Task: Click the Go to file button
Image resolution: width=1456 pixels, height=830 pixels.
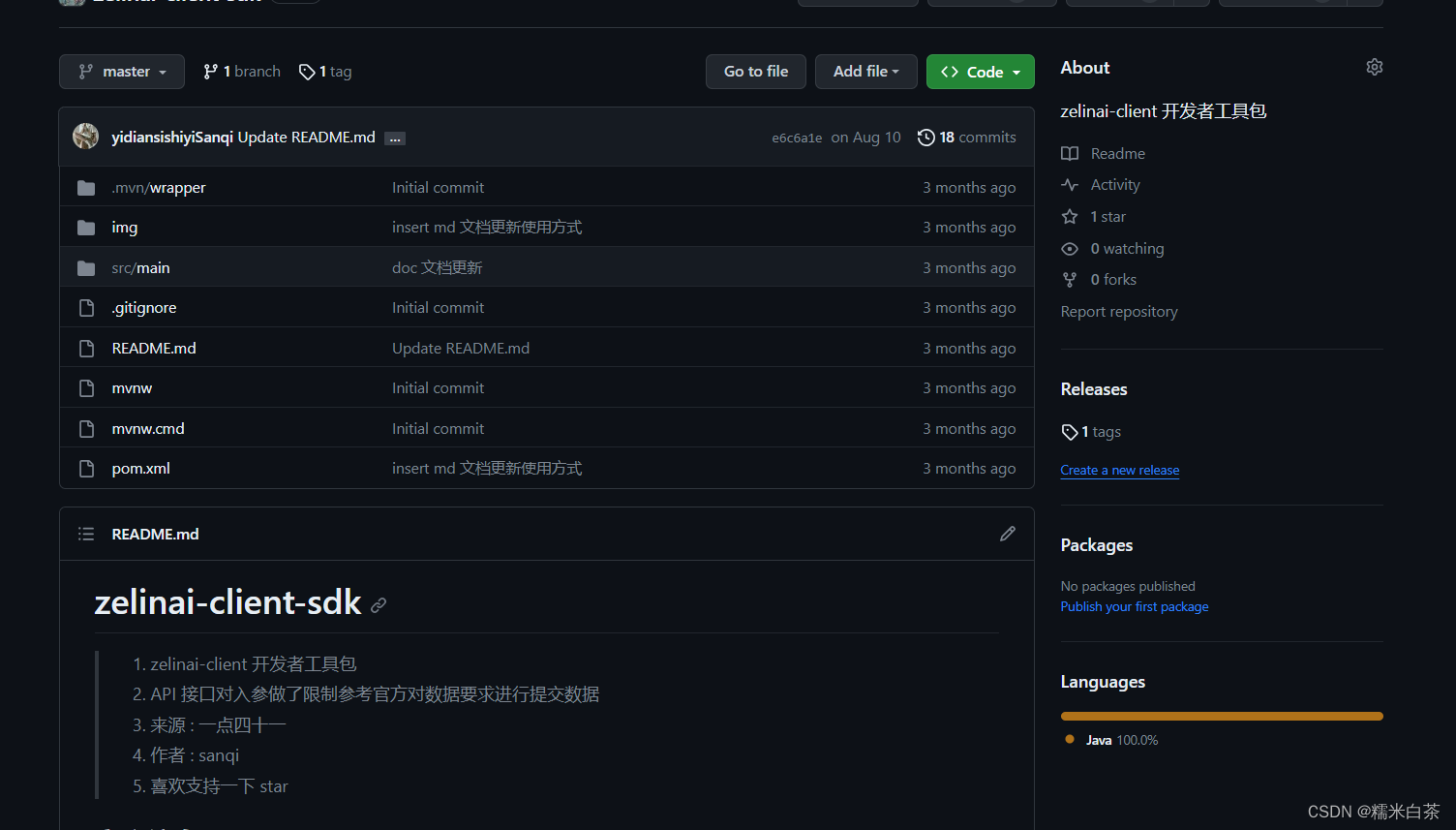Action: (x=756, y=72)
